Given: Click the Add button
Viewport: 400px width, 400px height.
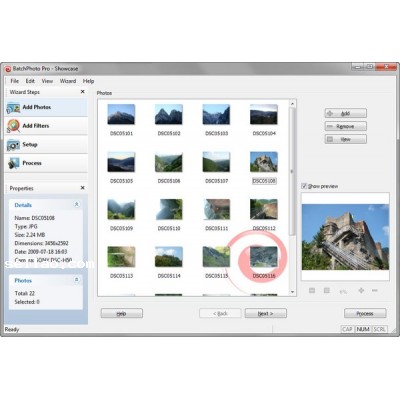Looking at the screenshot, I should click(x=346, y=113).
